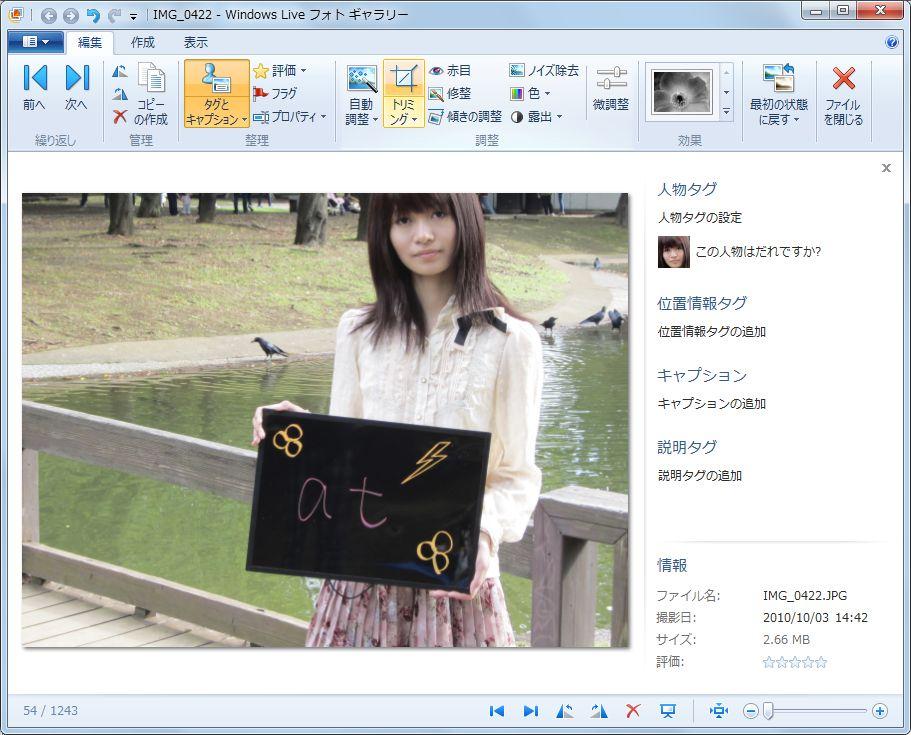Image resolution: width=911 pixels, height=735 pixels.
Task: Click 位置情報タグの追加 link
Action: coord(711,332)
